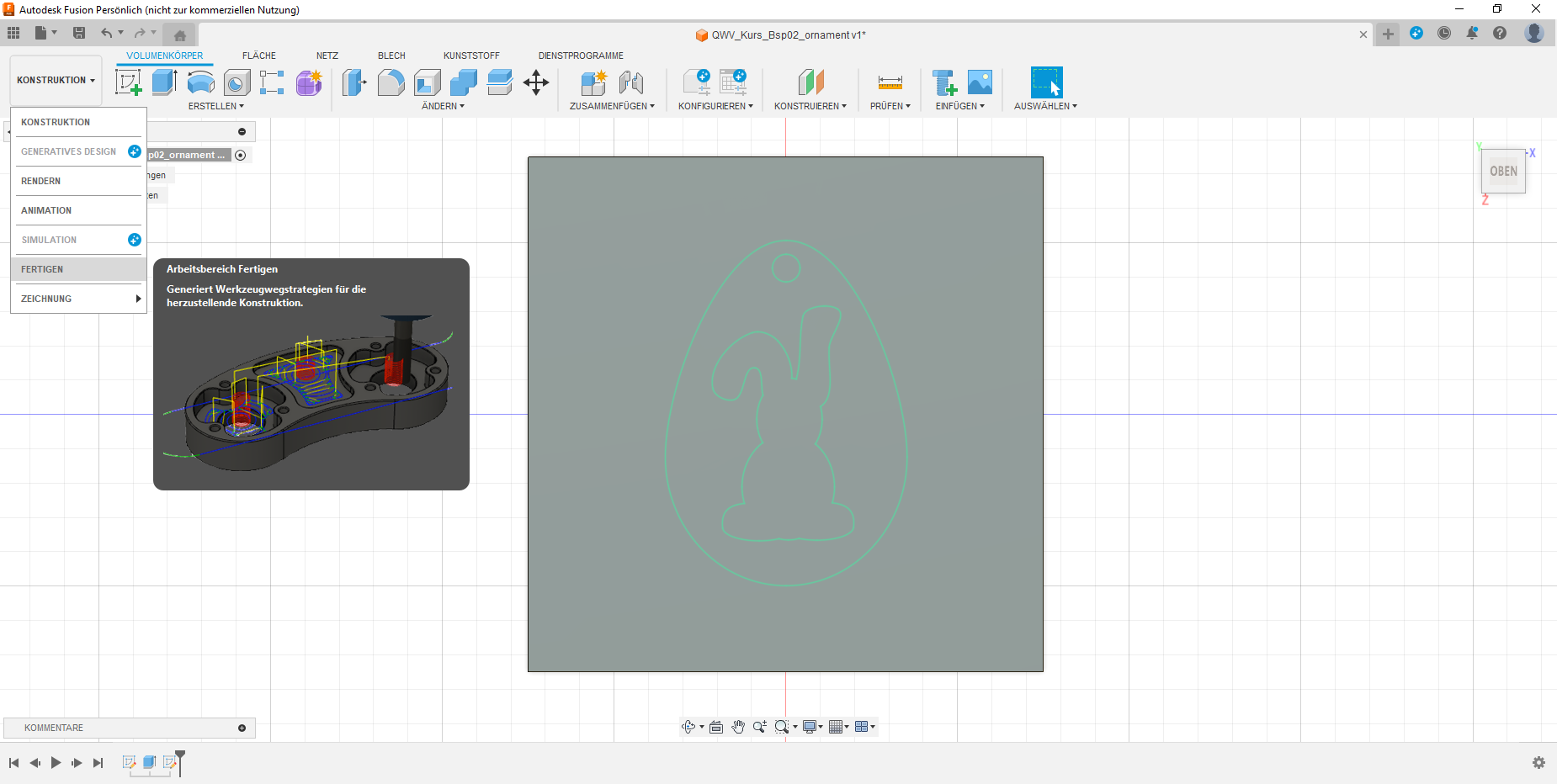Click the Konstruktion workspace button

(x=56, y=80)
